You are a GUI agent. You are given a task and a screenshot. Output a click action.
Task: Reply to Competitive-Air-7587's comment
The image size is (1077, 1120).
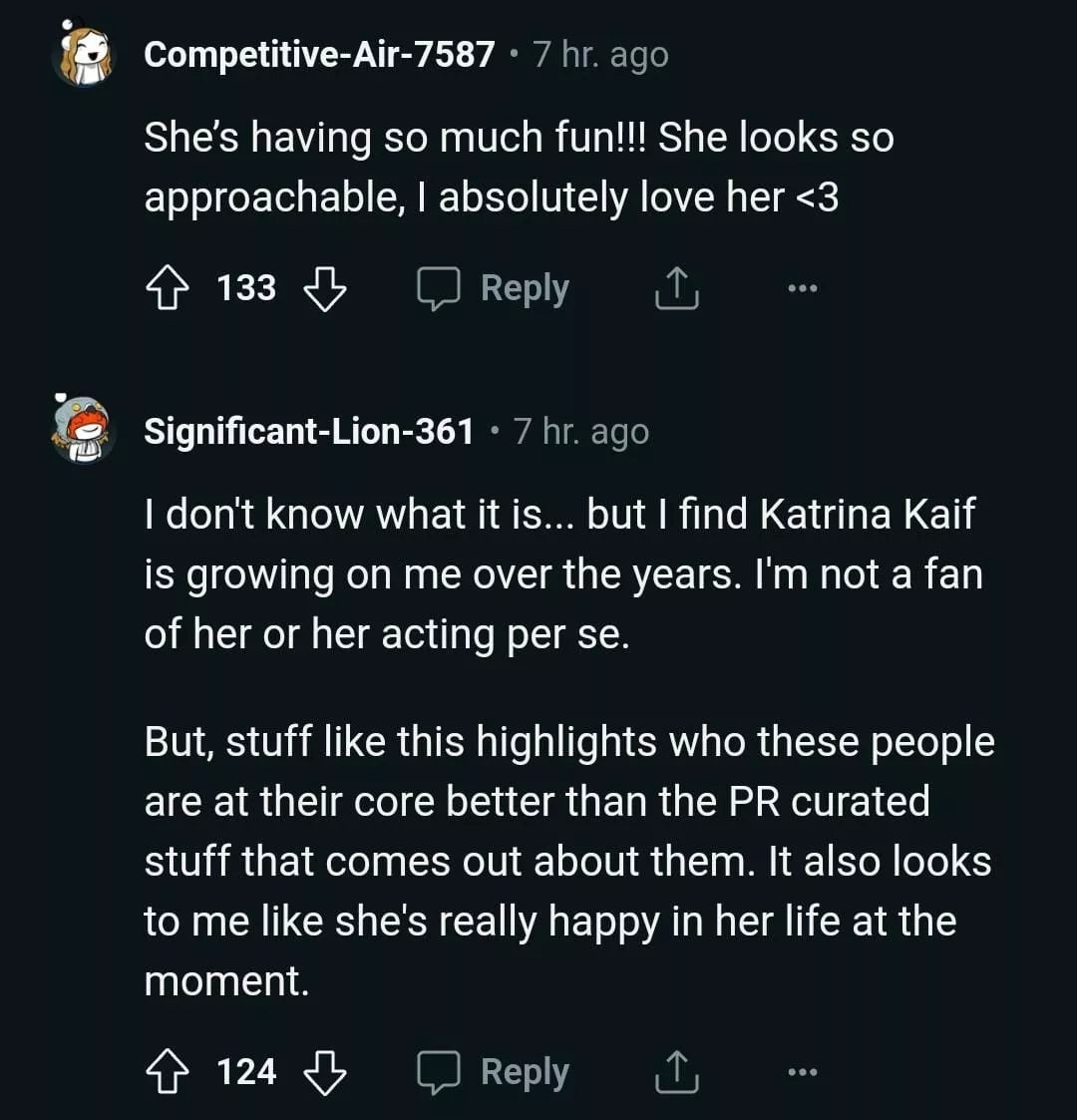(494, 289)
